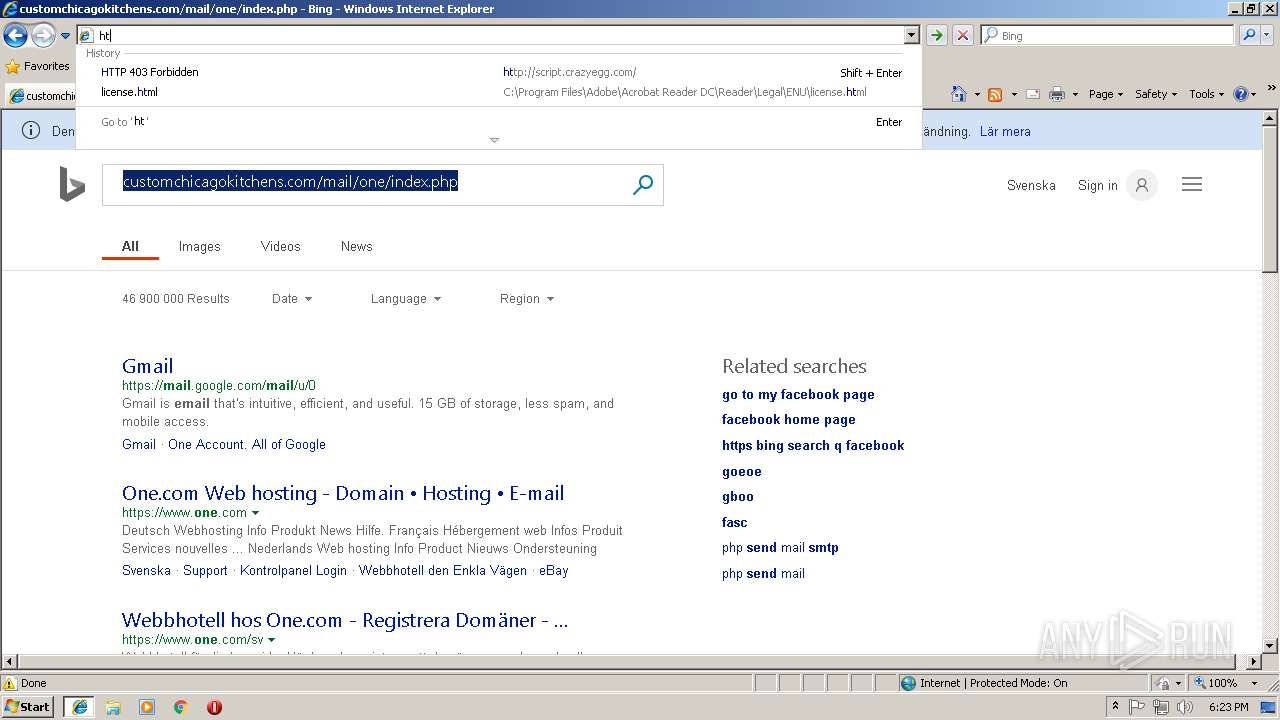
Task: Click the user avatar icon
Action: click(1141, 185)
